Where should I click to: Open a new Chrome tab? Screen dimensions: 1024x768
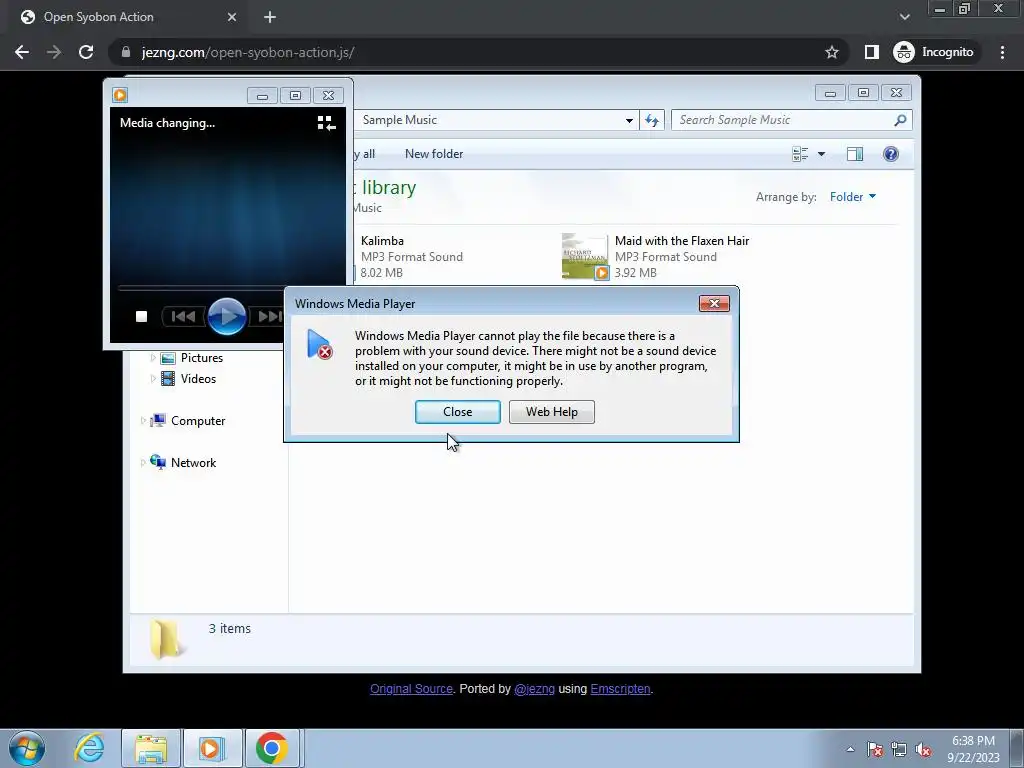(270, 18)
